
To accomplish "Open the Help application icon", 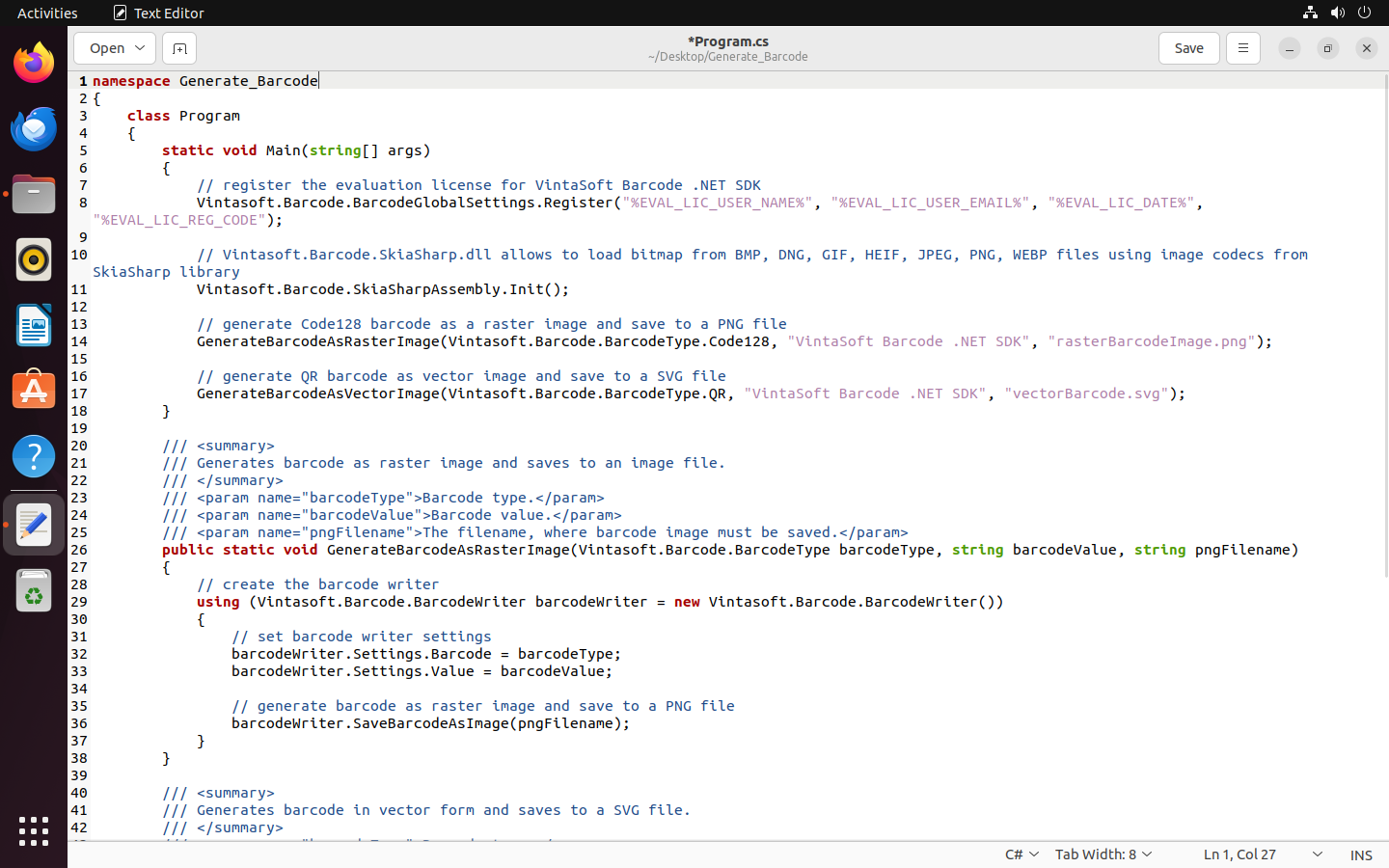I will pyautogui.click(x=34, y=457).
